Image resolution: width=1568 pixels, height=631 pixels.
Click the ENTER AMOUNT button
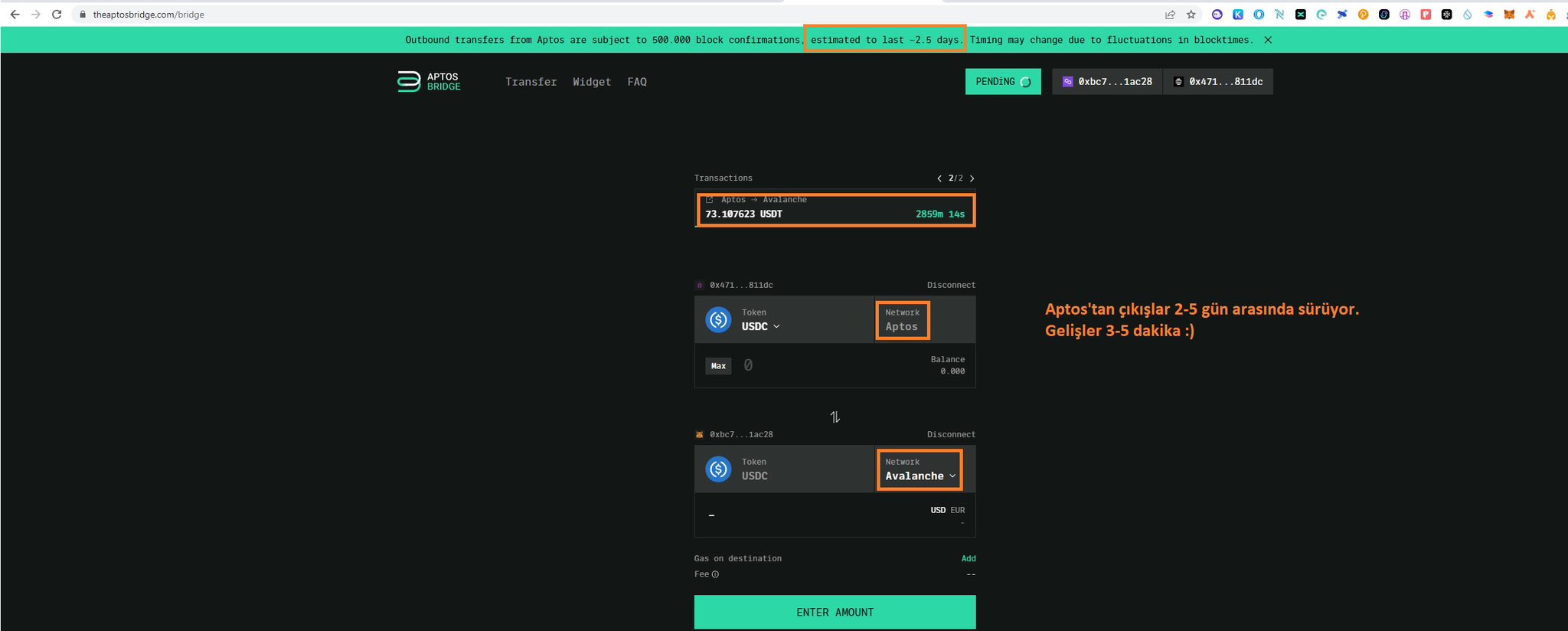coord(835,612)
